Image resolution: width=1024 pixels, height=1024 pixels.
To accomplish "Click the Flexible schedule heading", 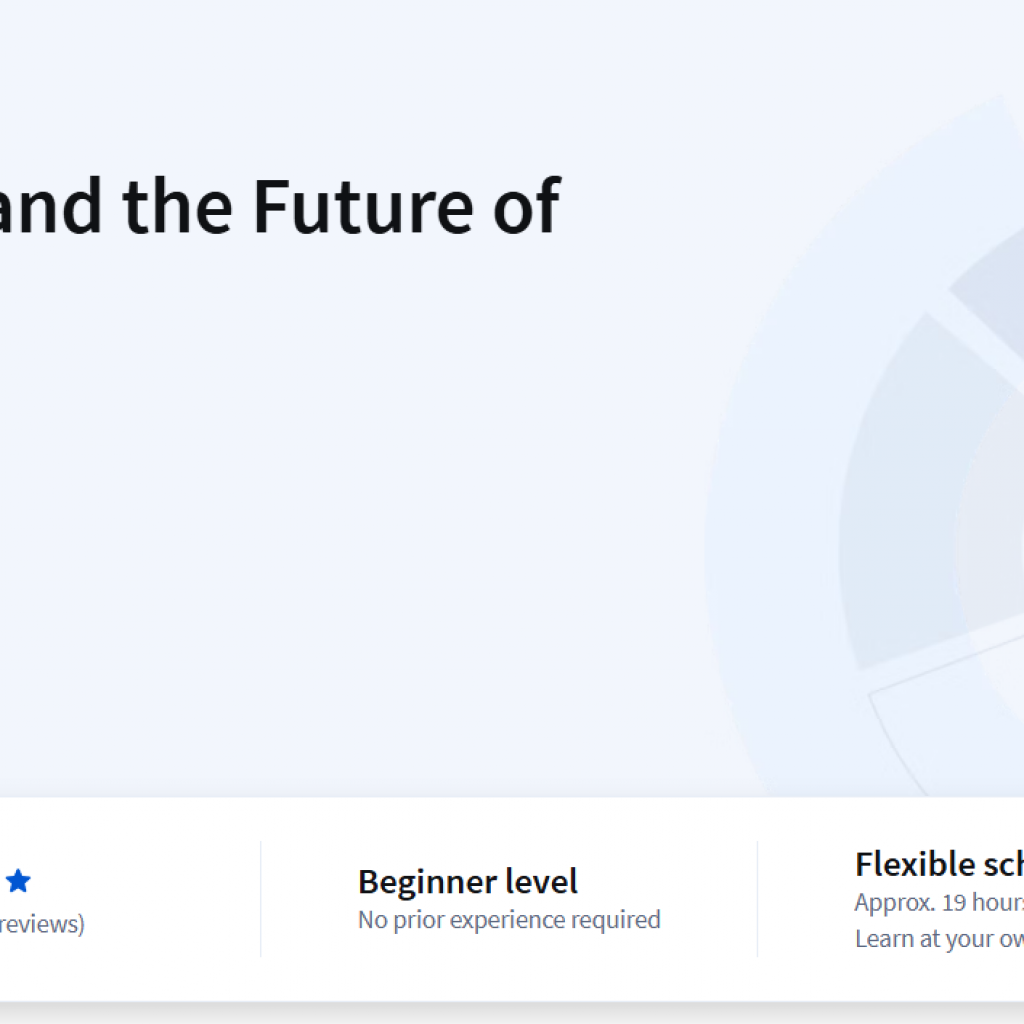I will [x=938, y=864].
